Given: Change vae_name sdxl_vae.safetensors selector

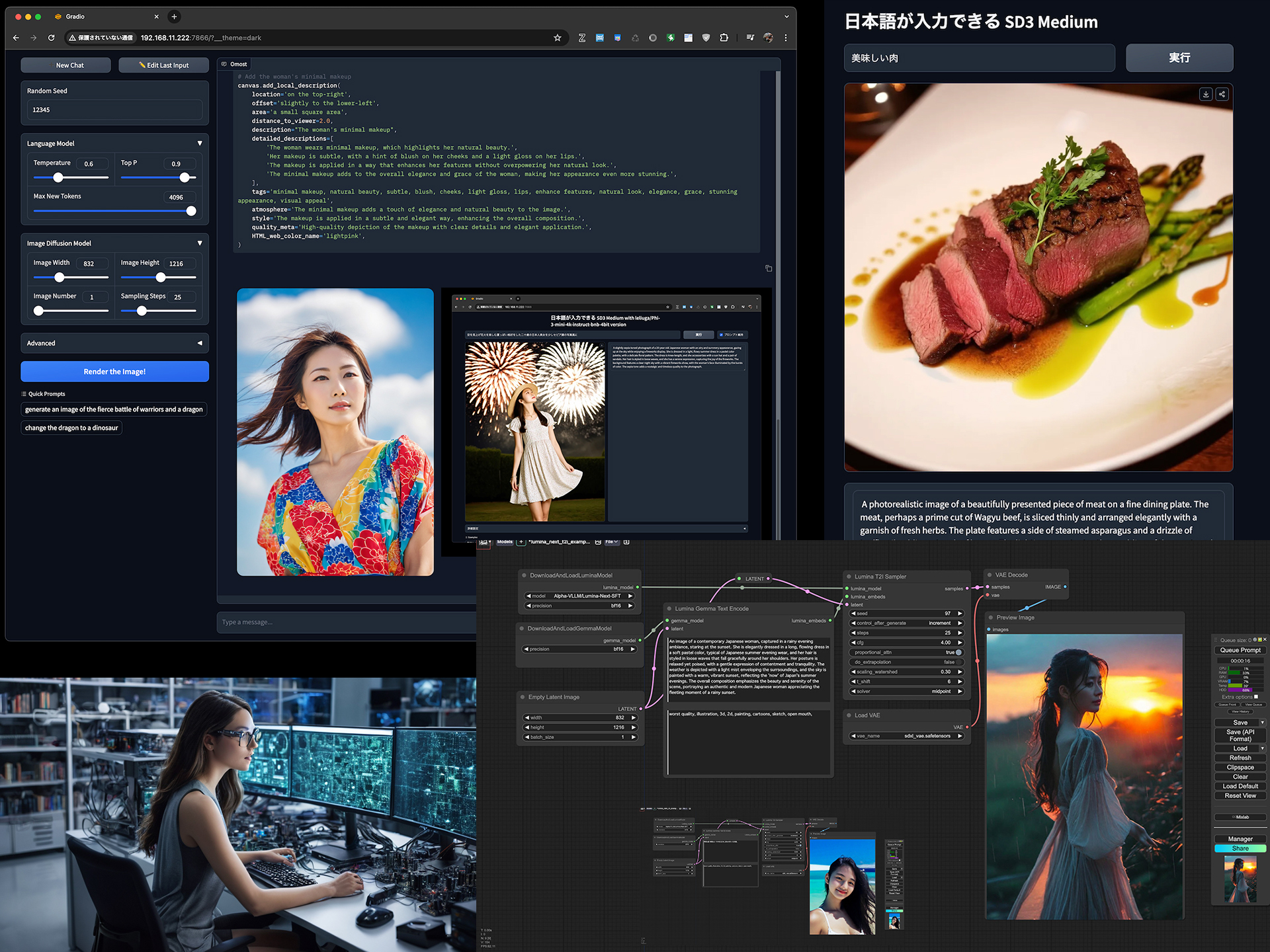Looking at the screenshot, I should pos(906,736).
